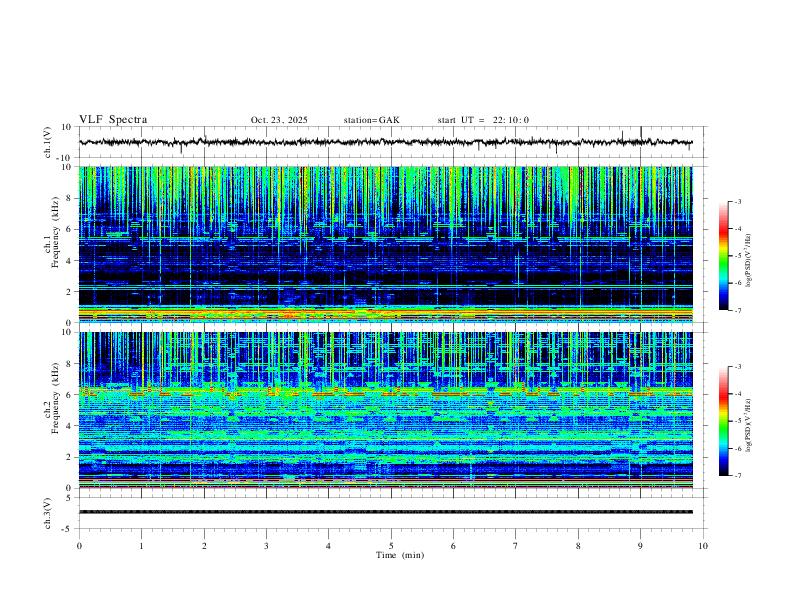Click the time axis tick label '5'

pyautogui.click(x=391, y=546)
